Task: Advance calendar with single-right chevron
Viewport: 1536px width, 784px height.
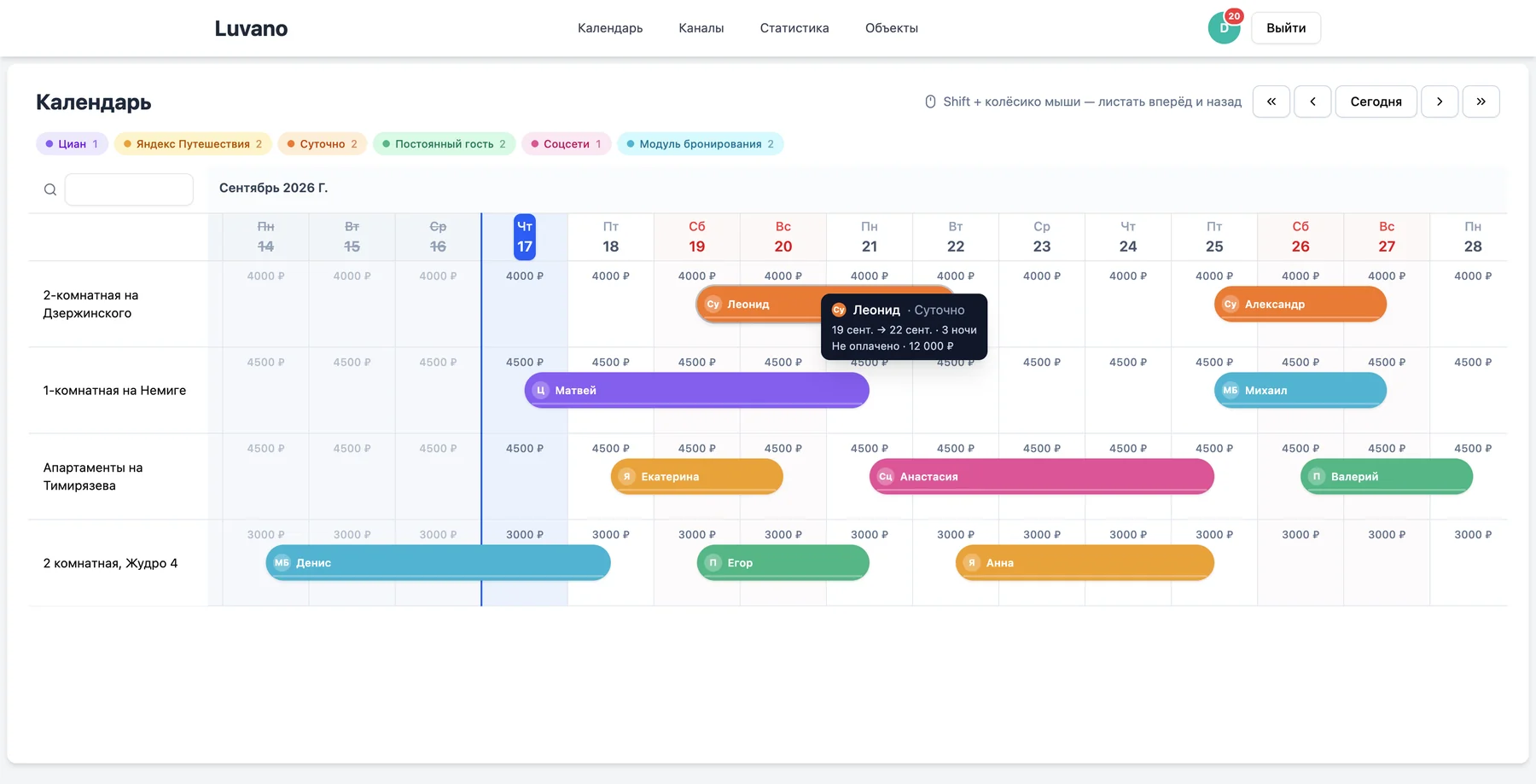Action: [1440, 102]
